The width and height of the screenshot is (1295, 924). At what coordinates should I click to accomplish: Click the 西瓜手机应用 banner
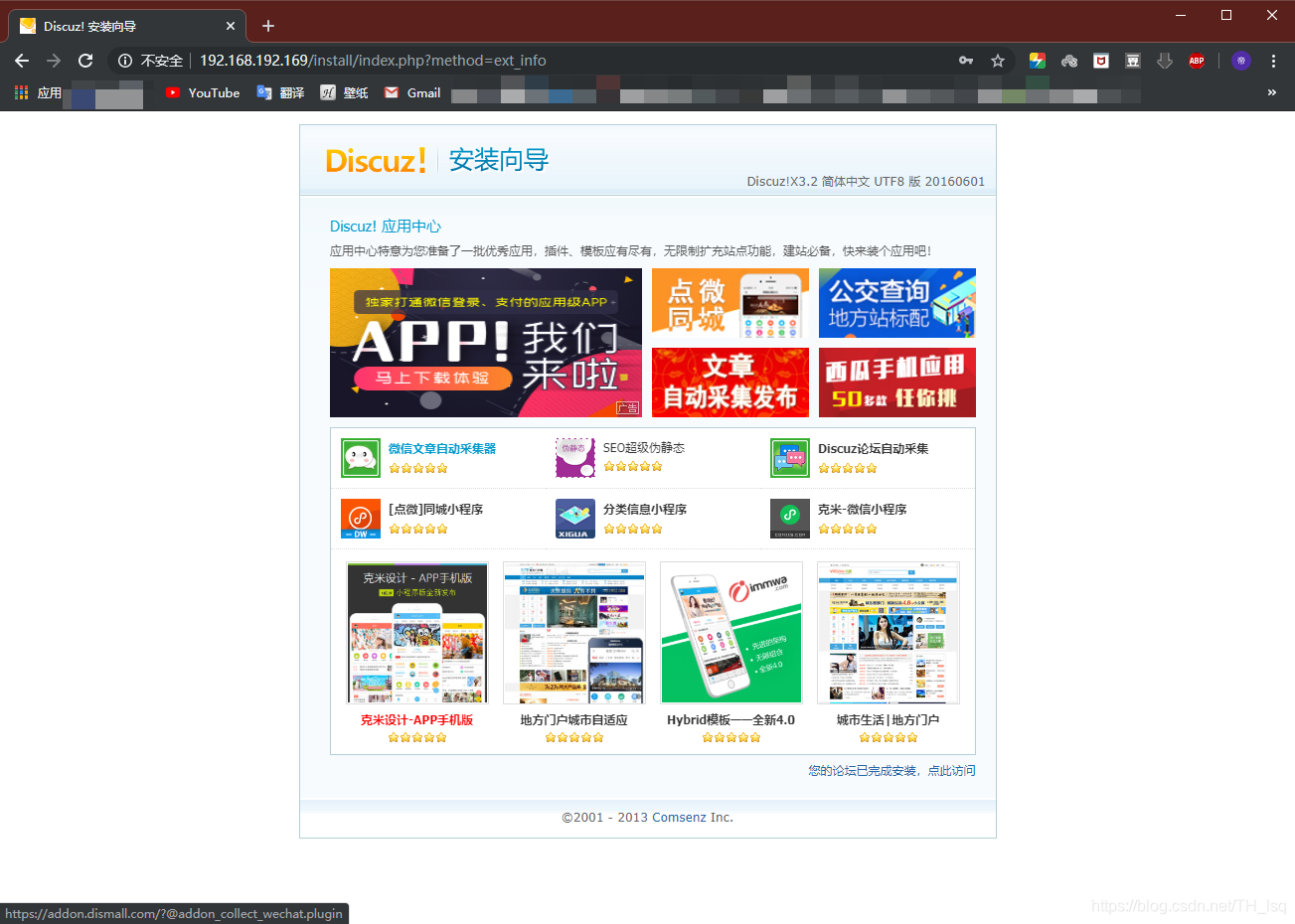pos(897,383)
